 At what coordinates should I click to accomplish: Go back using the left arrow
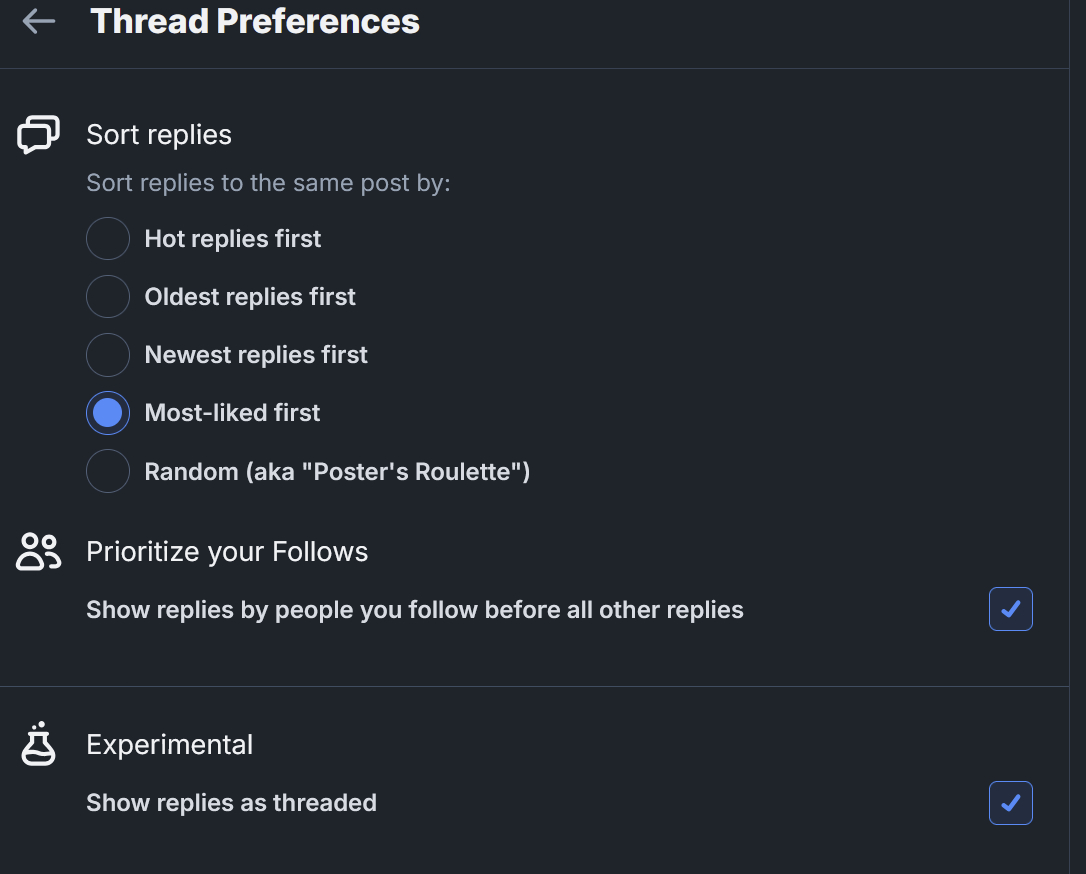[x=38, y=21]
